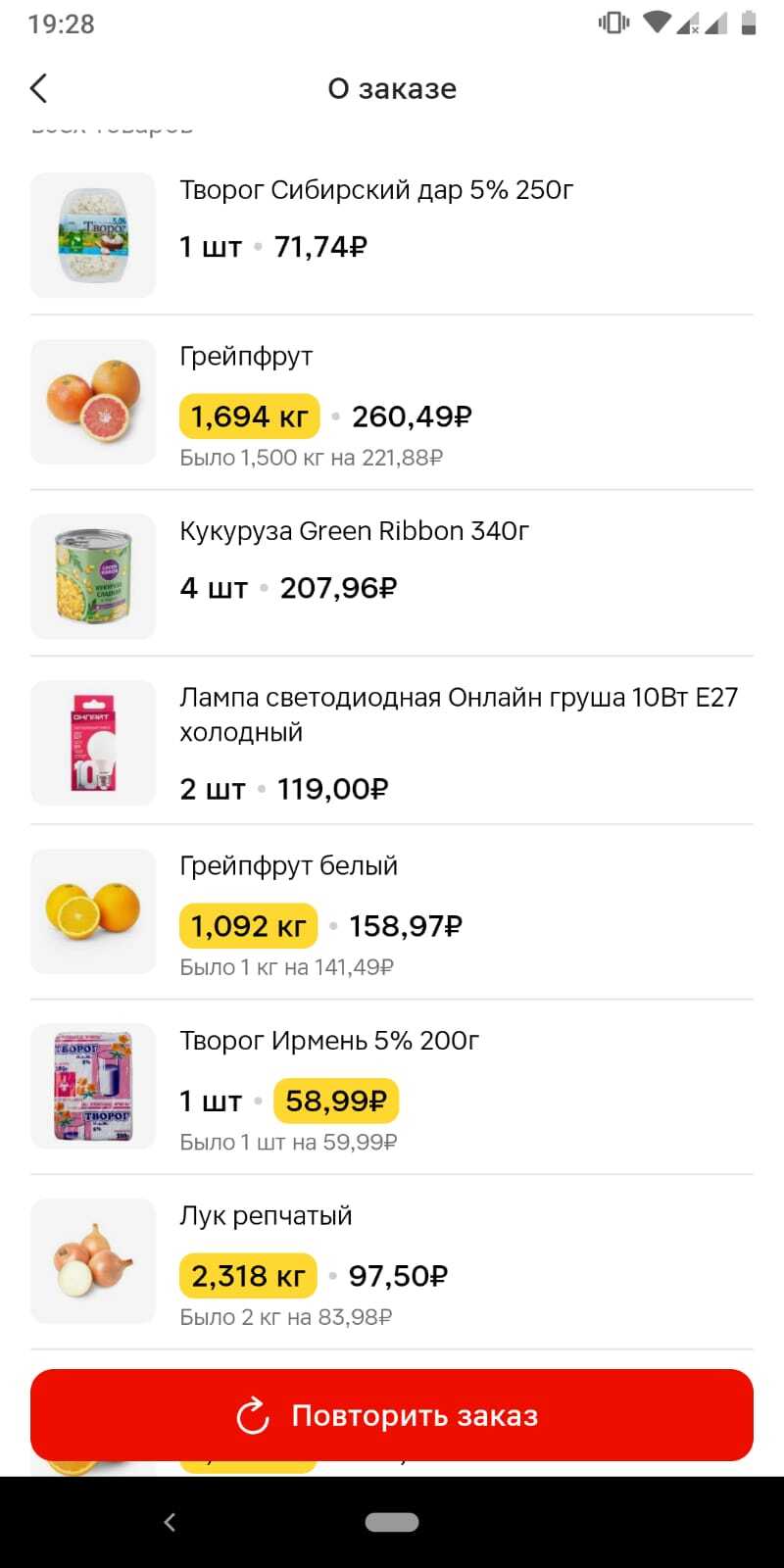The height and width of the screenshot is (1568, 784).
Task: Tap the back arrow in header
Action: coord(39,88)
